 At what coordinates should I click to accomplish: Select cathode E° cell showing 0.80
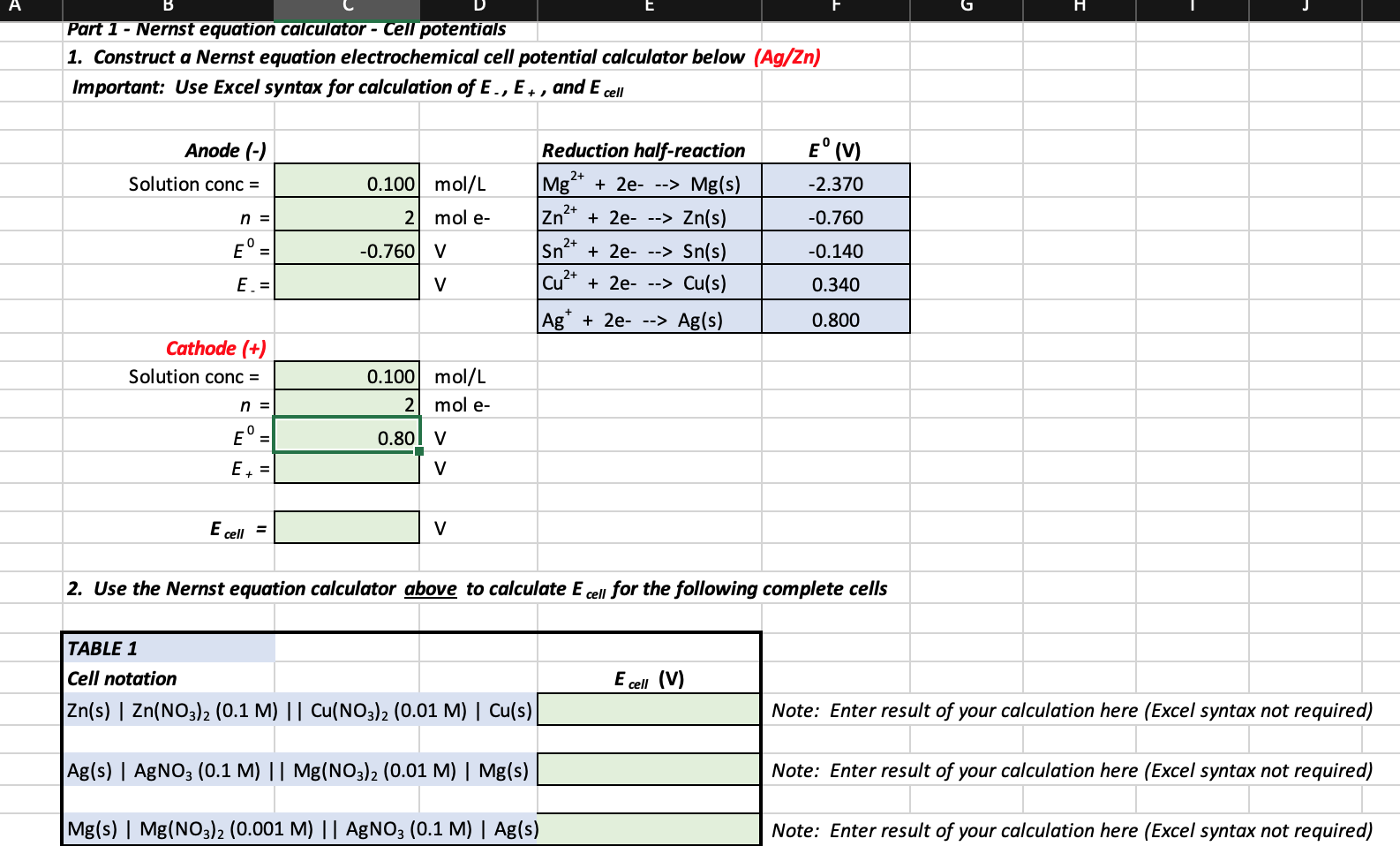tap(347, 435)
